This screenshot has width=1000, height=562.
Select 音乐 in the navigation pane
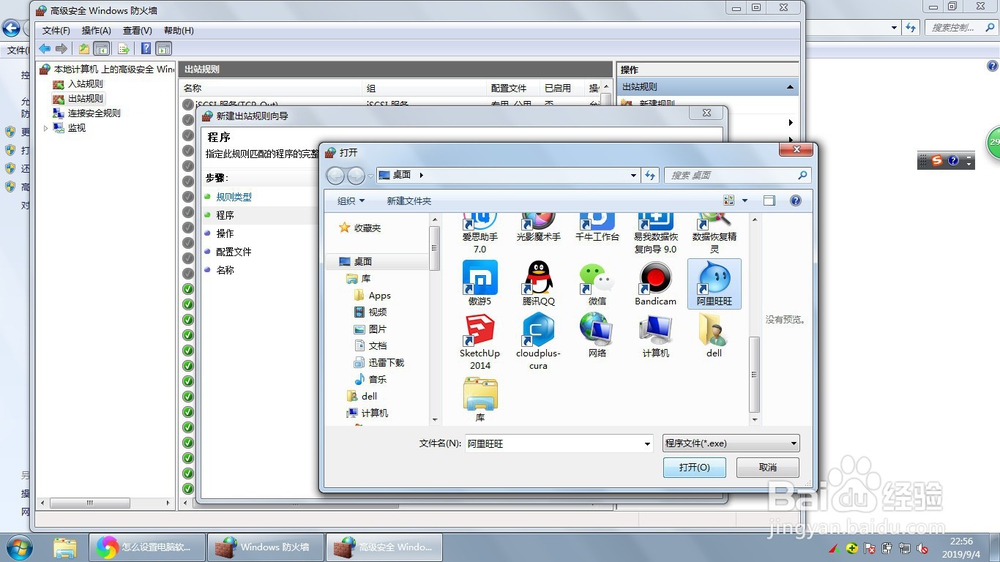(x=378, y=380)
